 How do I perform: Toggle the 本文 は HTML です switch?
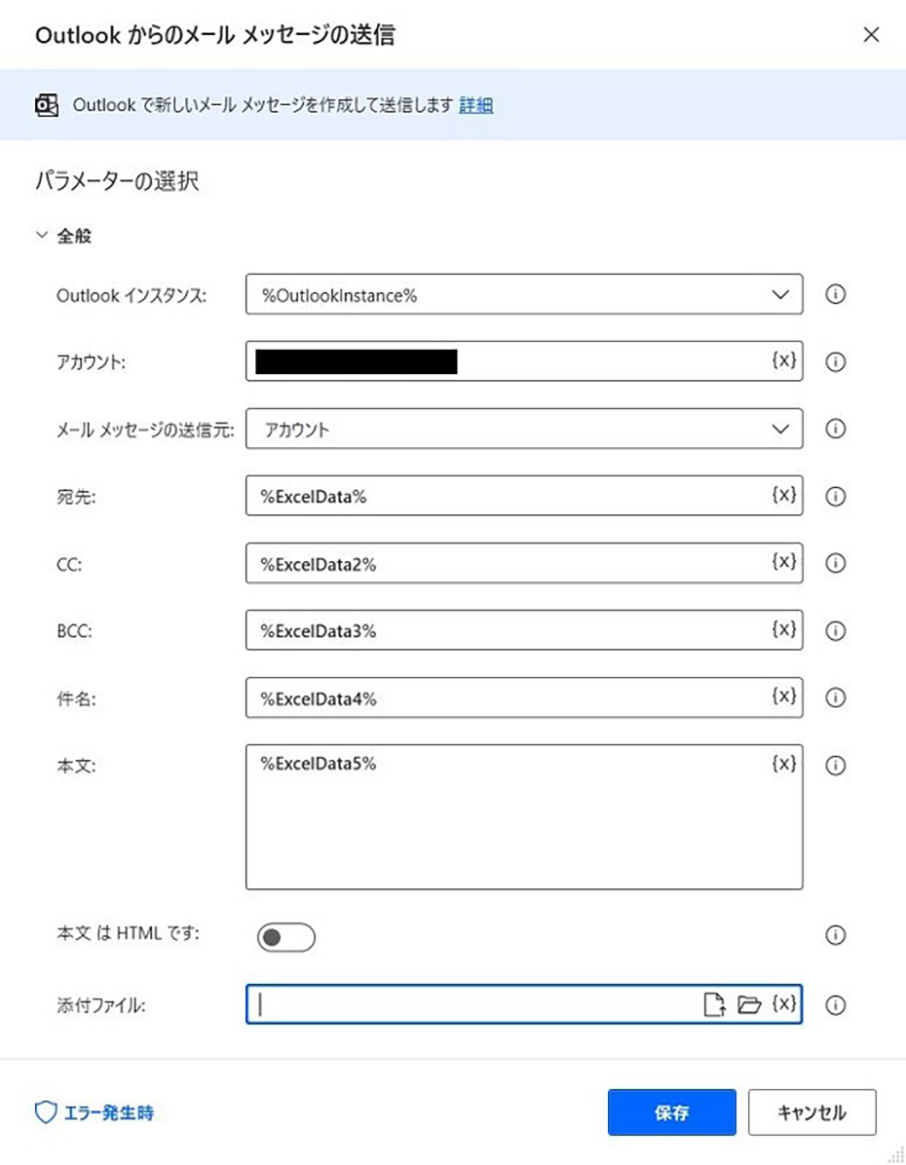[x=286, y=938]
